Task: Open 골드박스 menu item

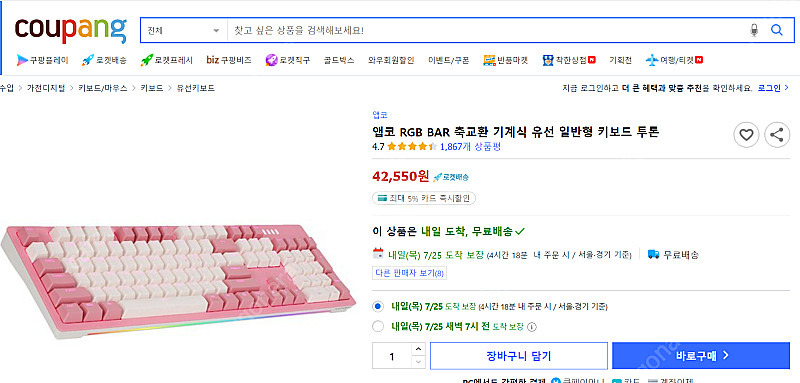Action: (x=338, y=60)
